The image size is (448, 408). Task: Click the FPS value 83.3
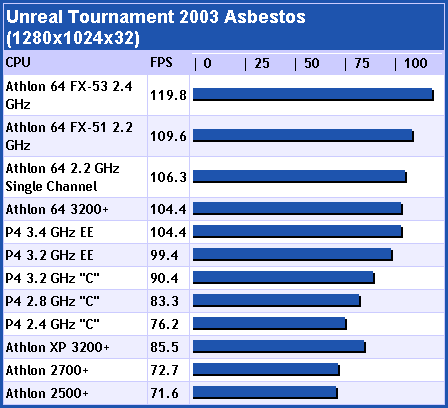coord(164,301)
